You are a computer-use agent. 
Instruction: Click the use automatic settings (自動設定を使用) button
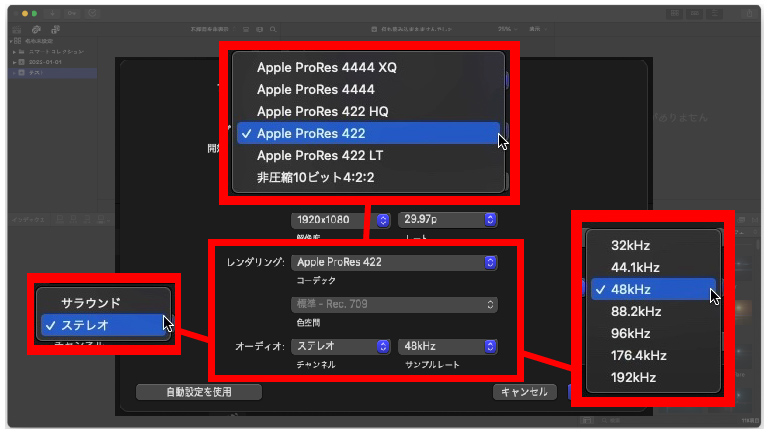click(x=199, y=392)
